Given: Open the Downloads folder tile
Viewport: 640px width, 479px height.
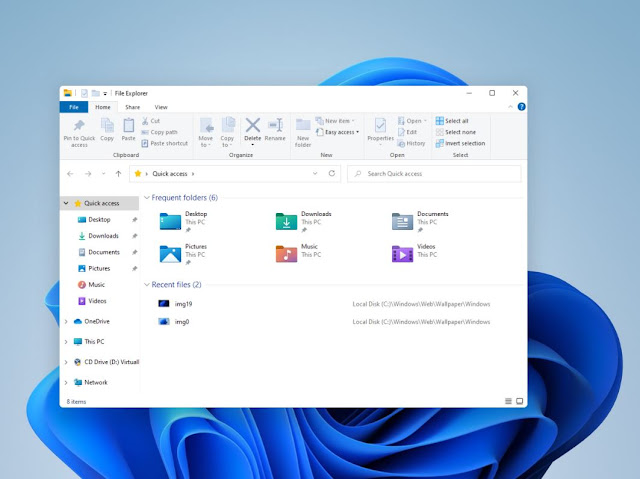Looking at the screenshot, I should pos(303,222).
